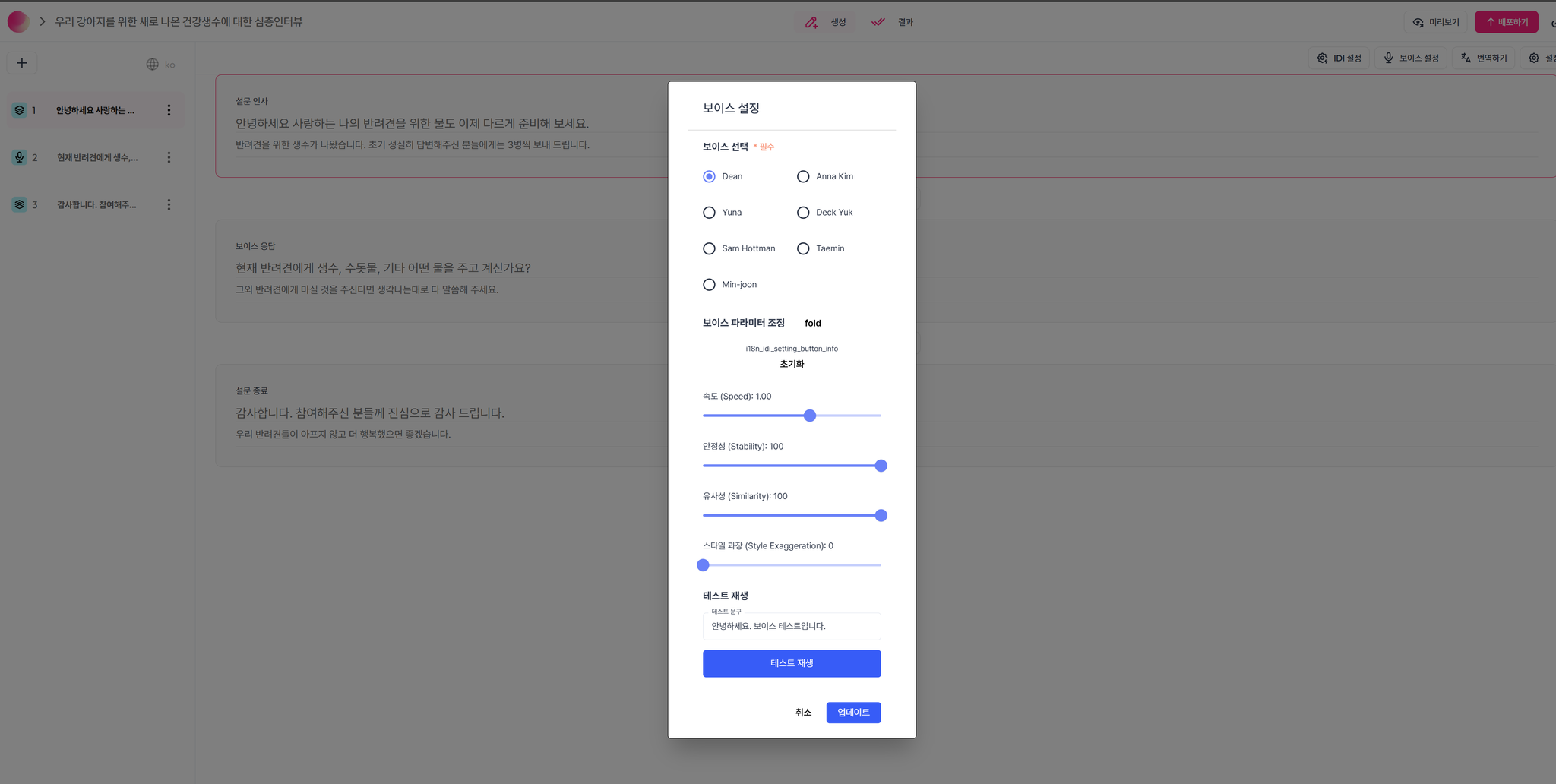
Task: Click the survey title in the header
Action: 179,22
